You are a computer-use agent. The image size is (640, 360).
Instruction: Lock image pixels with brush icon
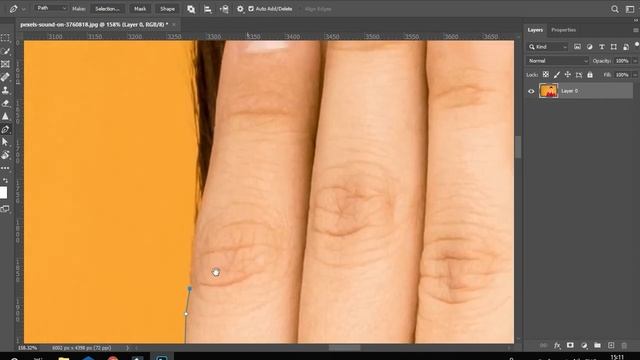pos(557,75)
